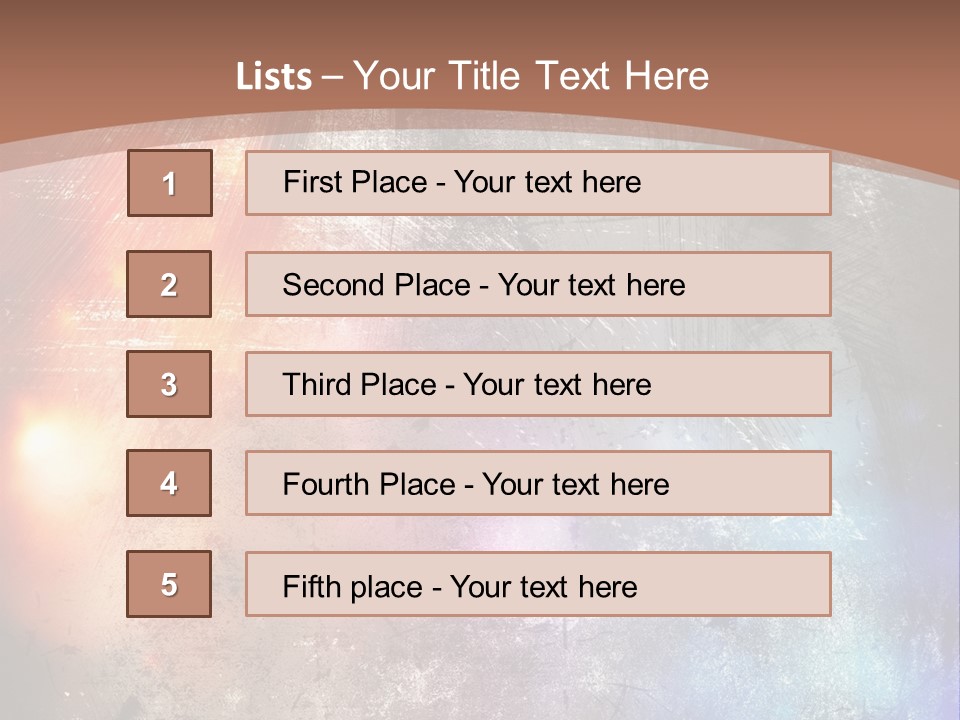This screenshot has width=960, height=720.
Task: Select the number 1 box
Action: tap(170, 183)
